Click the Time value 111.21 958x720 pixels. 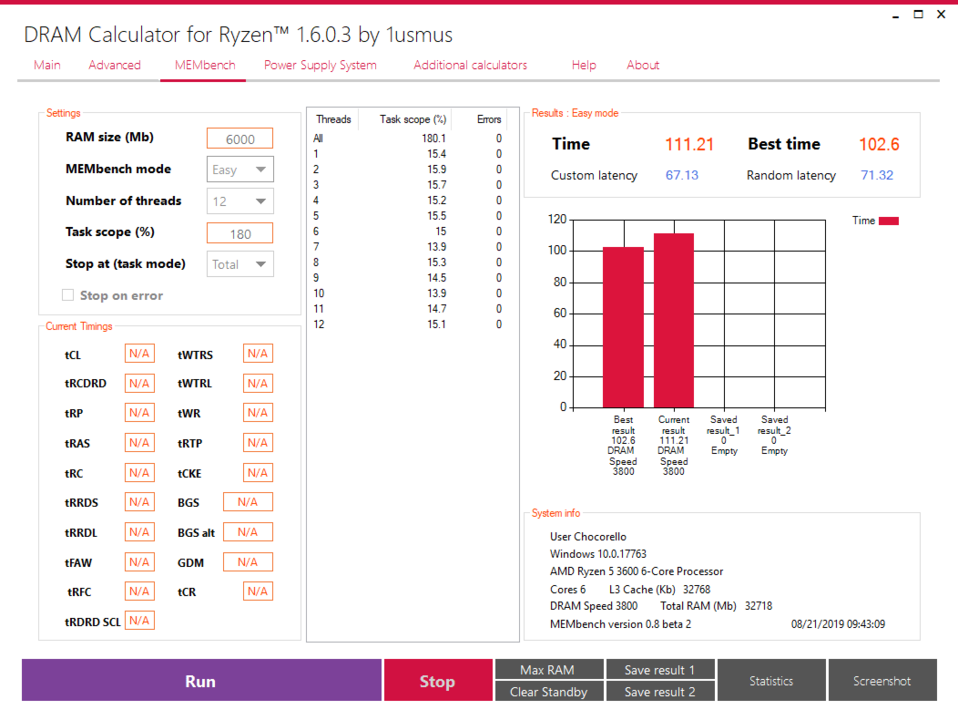tap(689, 144)
